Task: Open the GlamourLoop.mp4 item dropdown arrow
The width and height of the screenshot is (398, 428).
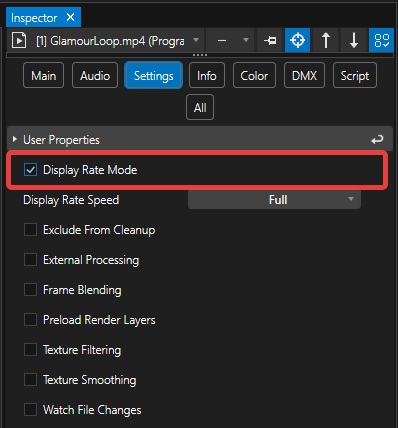Action: coord(196,40)
